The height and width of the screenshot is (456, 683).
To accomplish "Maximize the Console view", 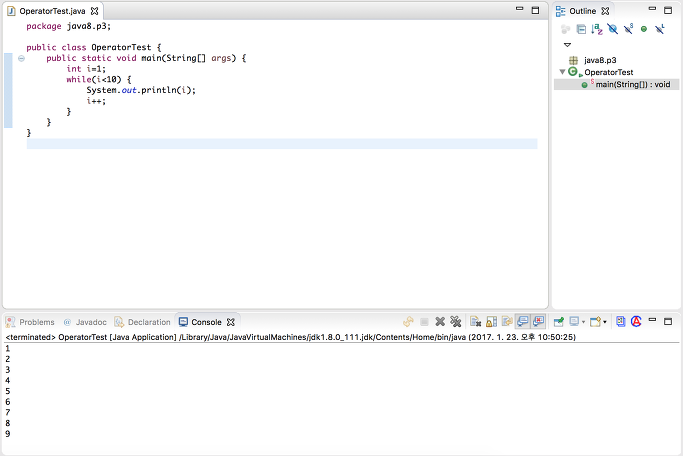I will (668, 321).
